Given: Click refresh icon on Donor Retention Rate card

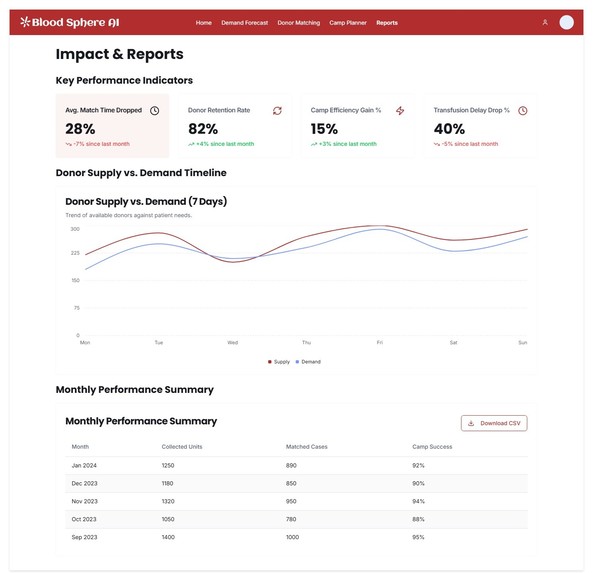Looking at the screenshot, I should (x=277, y=110).
